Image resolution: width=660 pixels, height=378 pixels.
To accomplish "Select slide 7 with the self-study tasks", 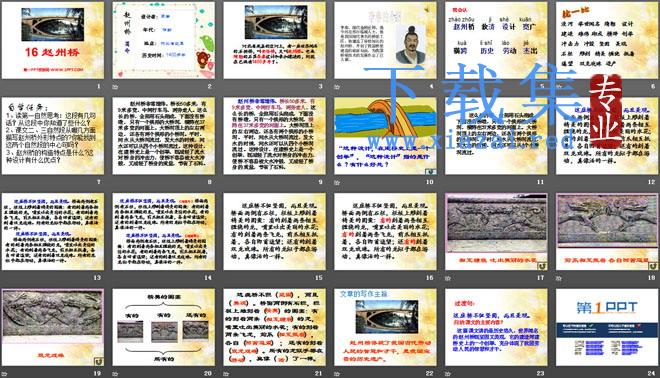I will pos(53,136).
